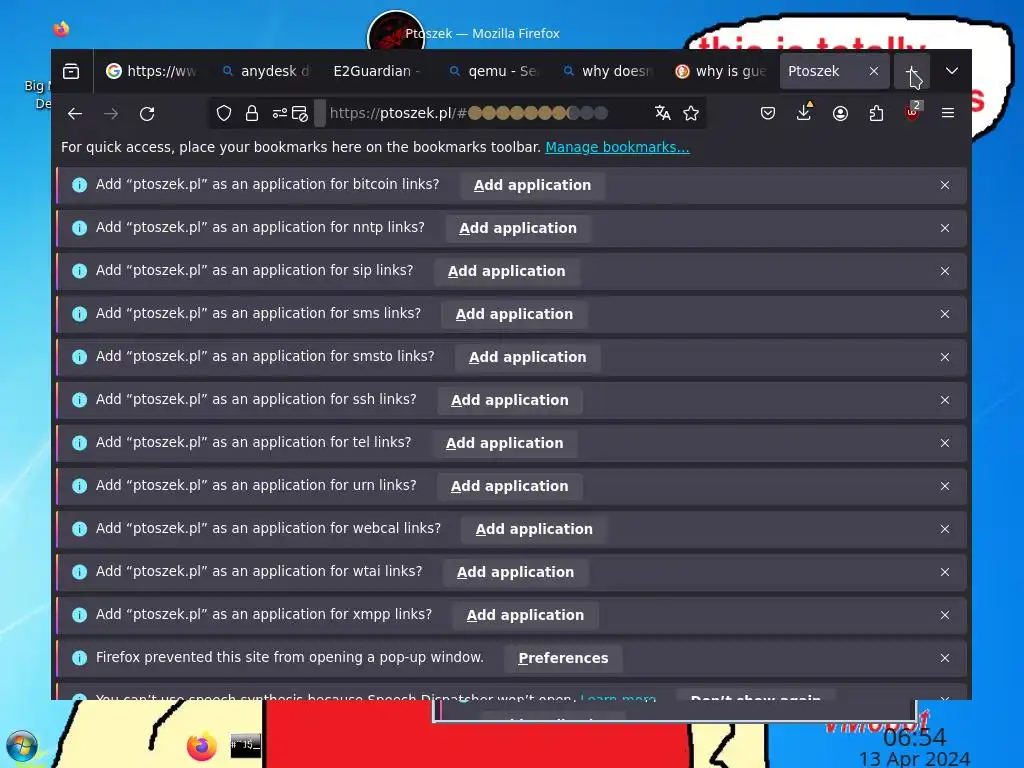Reload the current ptoszek.pl page
Image resolution: width=1024 pixels, height=768 pixels.
[x=147, y=114]
